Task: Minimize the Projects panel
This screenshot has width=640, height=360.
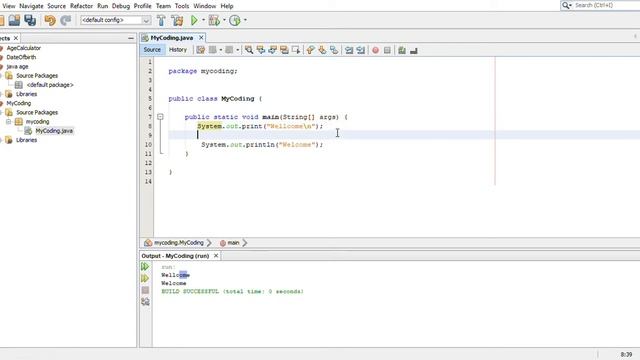Action: (x=131, y=38)
